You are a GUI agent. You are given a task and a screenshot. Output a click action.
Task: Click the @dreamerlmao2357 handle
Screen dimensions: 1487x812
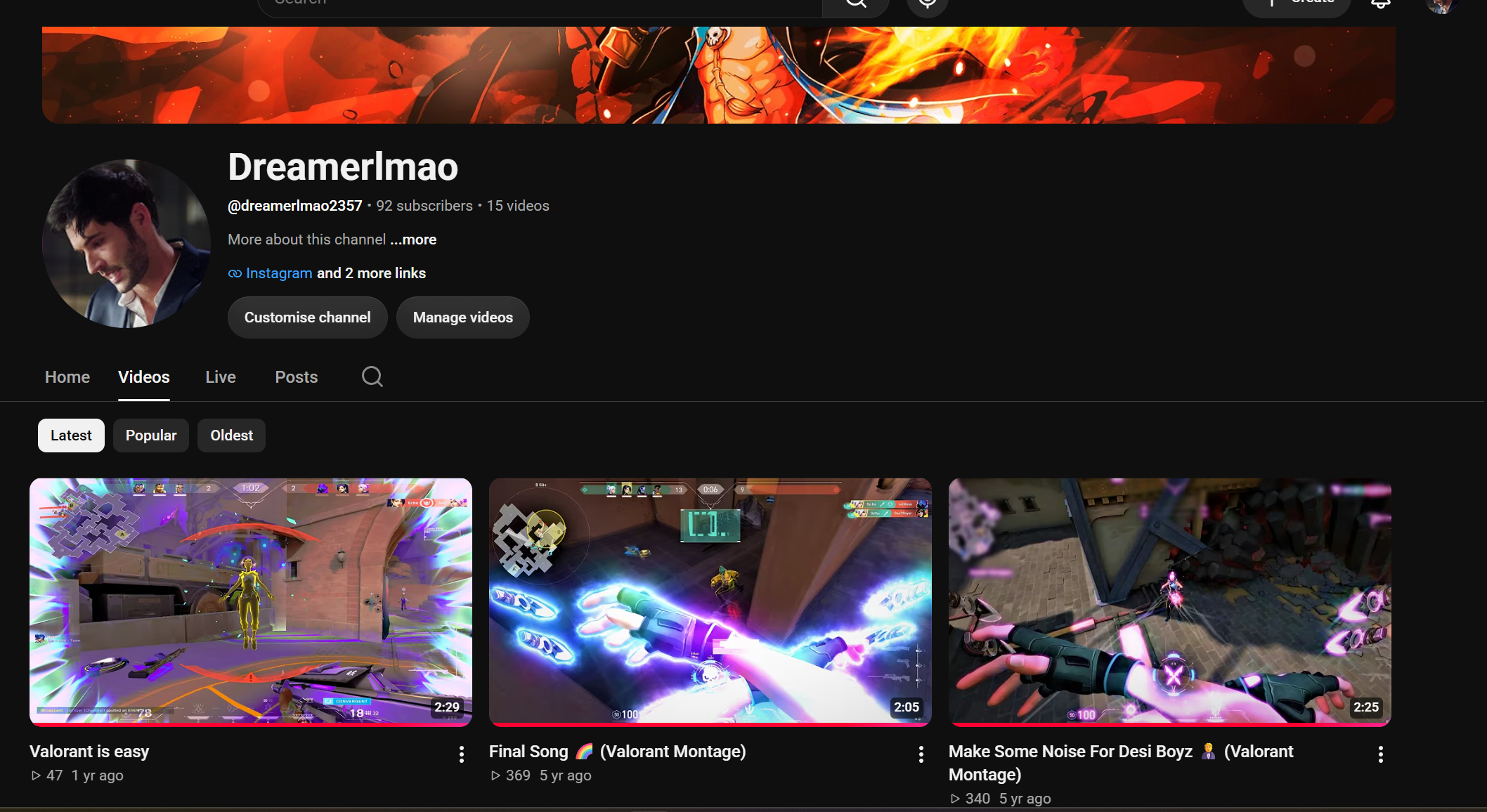tap(295, 206)
